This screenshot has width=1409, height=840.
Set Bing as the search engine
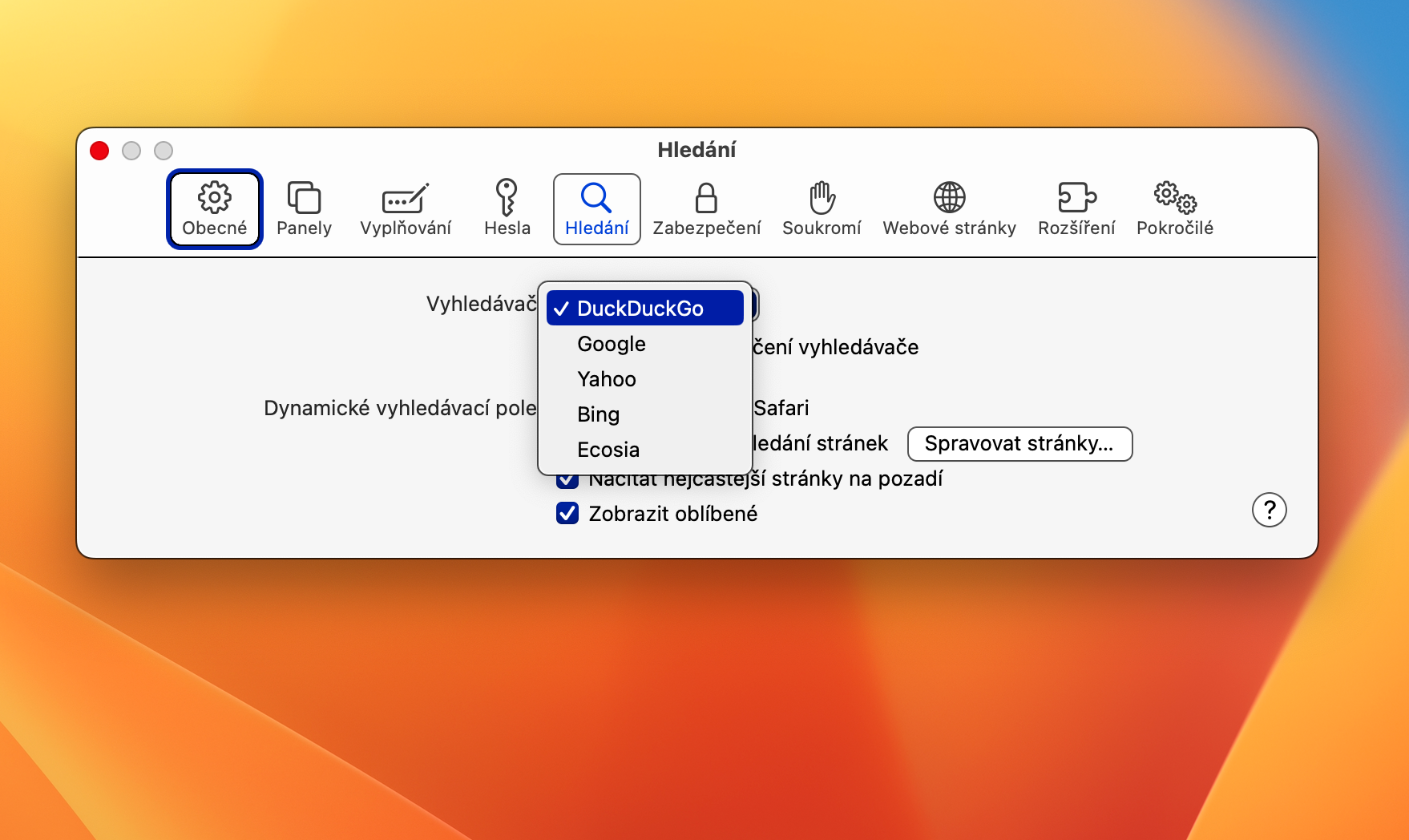645,414
